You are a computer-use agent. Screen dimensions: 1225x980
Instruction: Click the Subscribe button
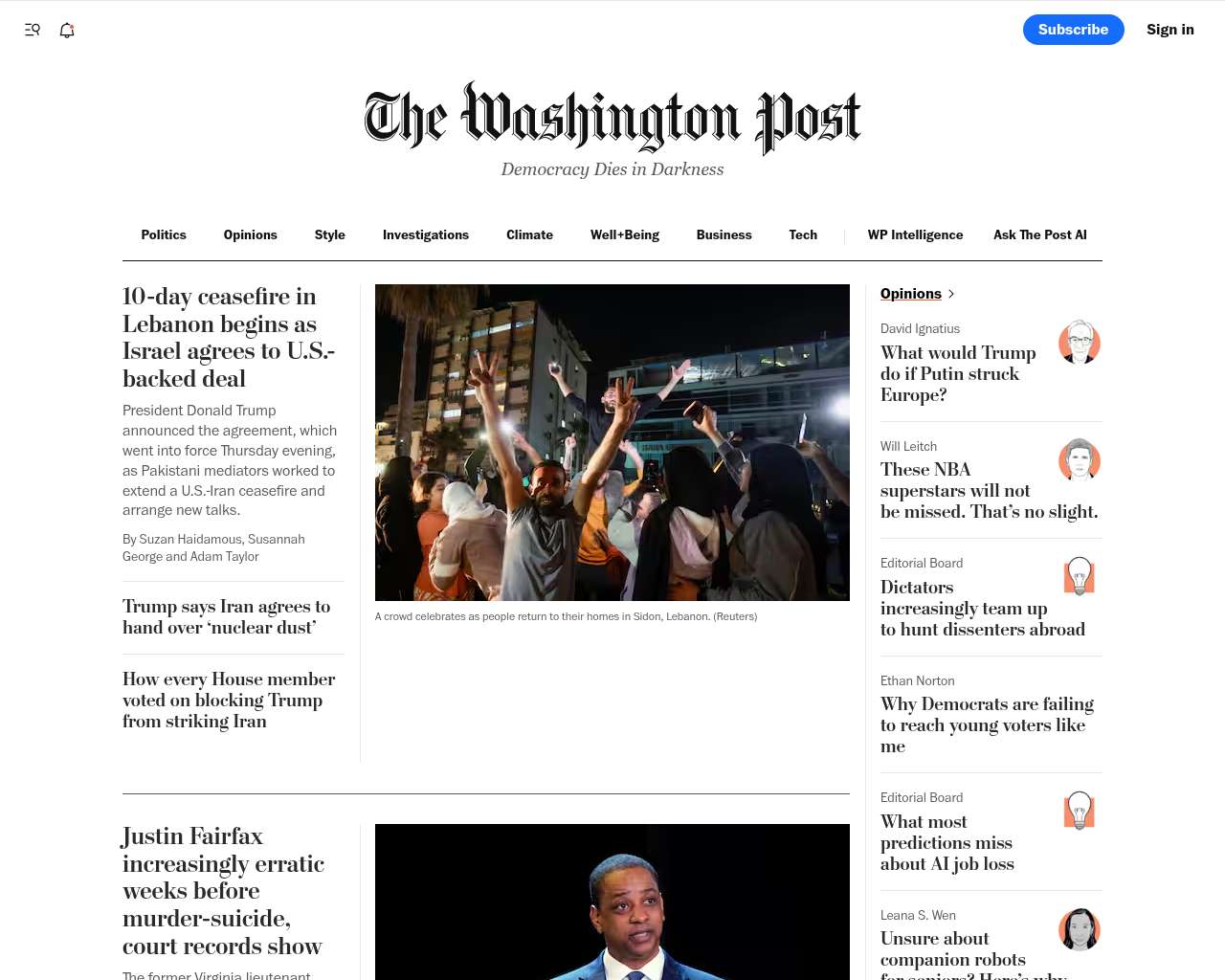(1074, 30)
